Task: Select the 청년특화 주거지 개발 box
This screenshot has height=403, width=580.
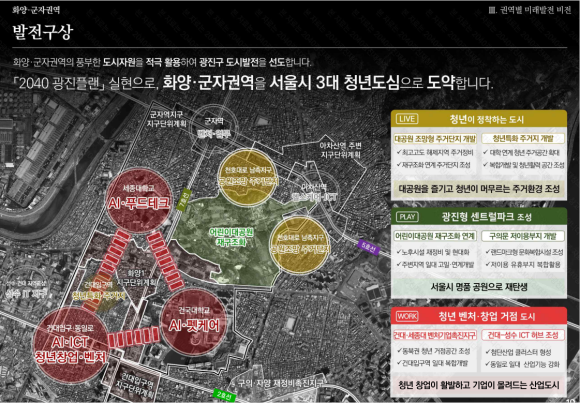Action: pos(523,139)
